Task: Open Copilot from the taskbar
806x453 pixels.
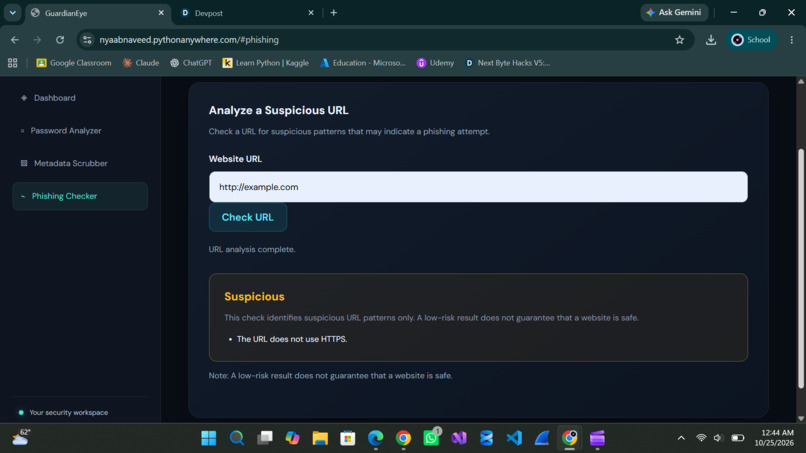Action: (x=292, y=438)
